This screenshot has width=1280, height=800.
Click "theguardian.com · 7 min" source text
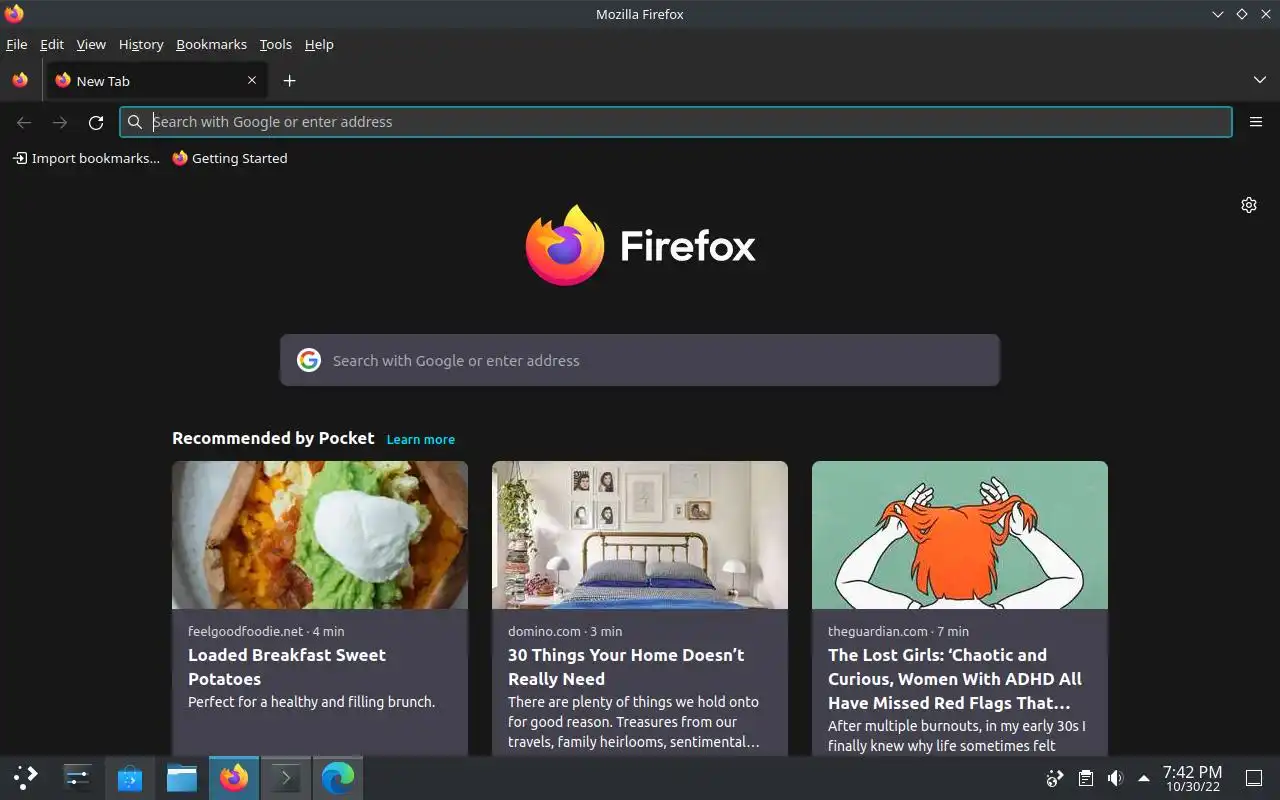[898, 631]
